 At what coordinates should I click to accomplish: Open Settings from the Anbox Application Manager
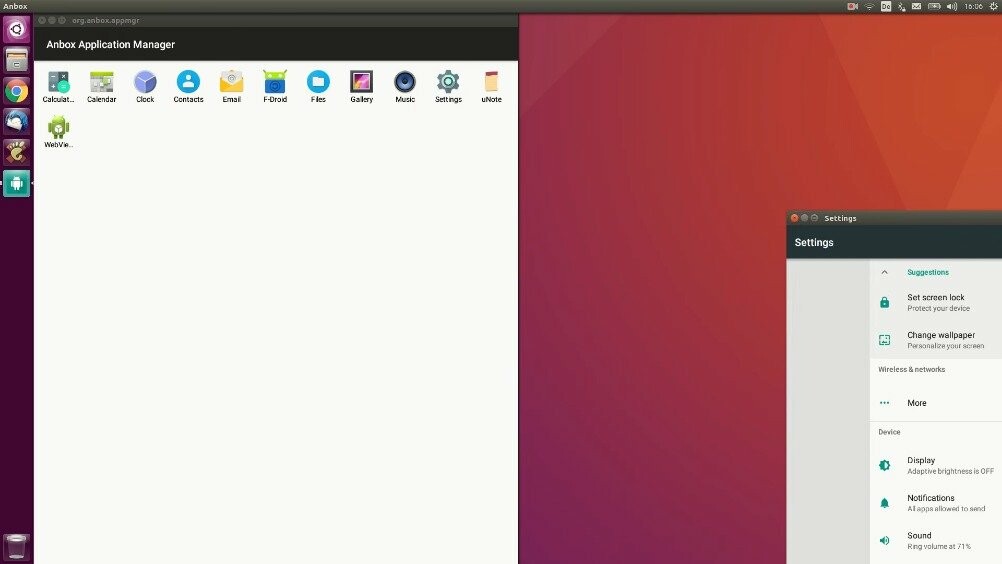tap(448, 83)
